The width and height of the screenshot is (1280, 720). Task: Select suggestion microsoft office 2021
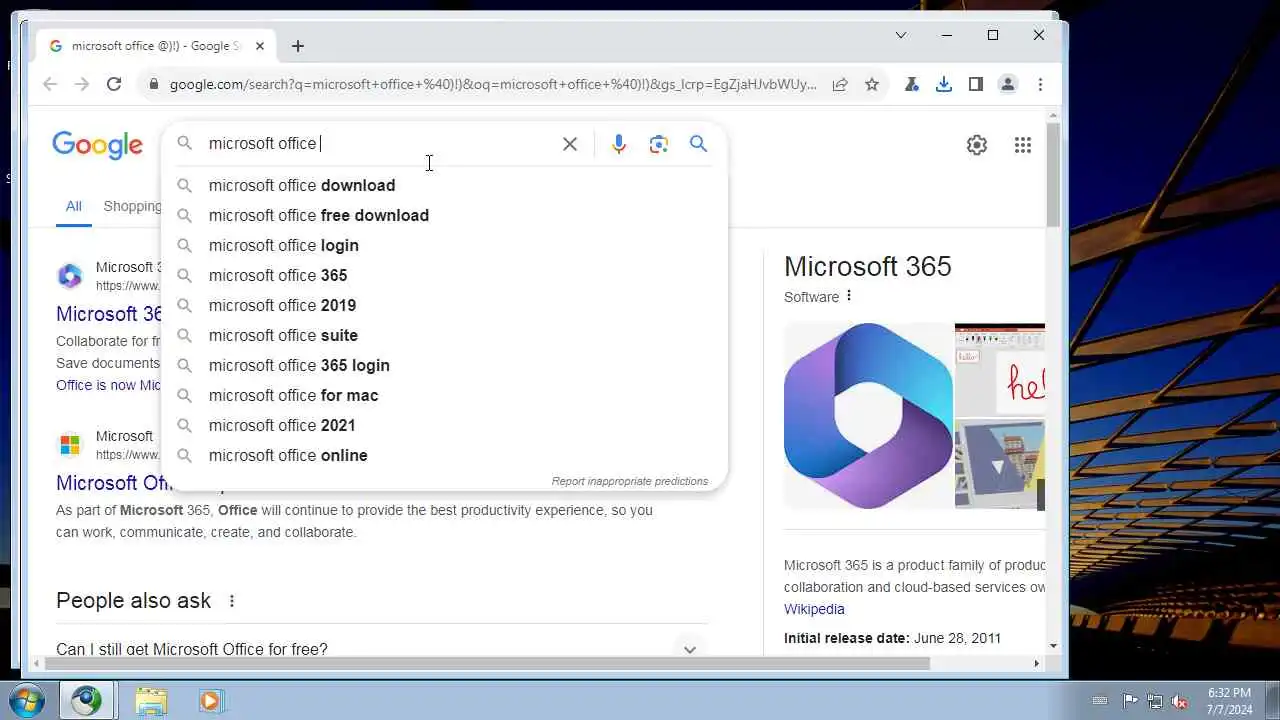tap(444, 425)
